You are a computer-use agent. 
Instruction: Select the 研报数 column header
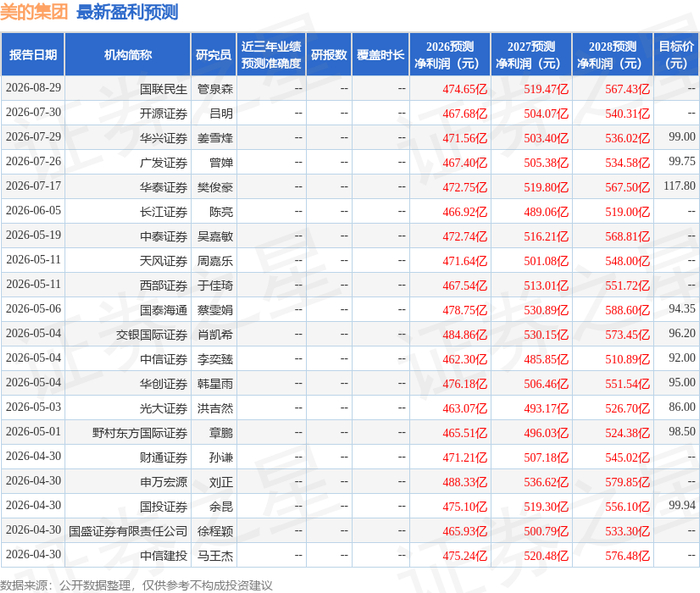tap(329, 54)
